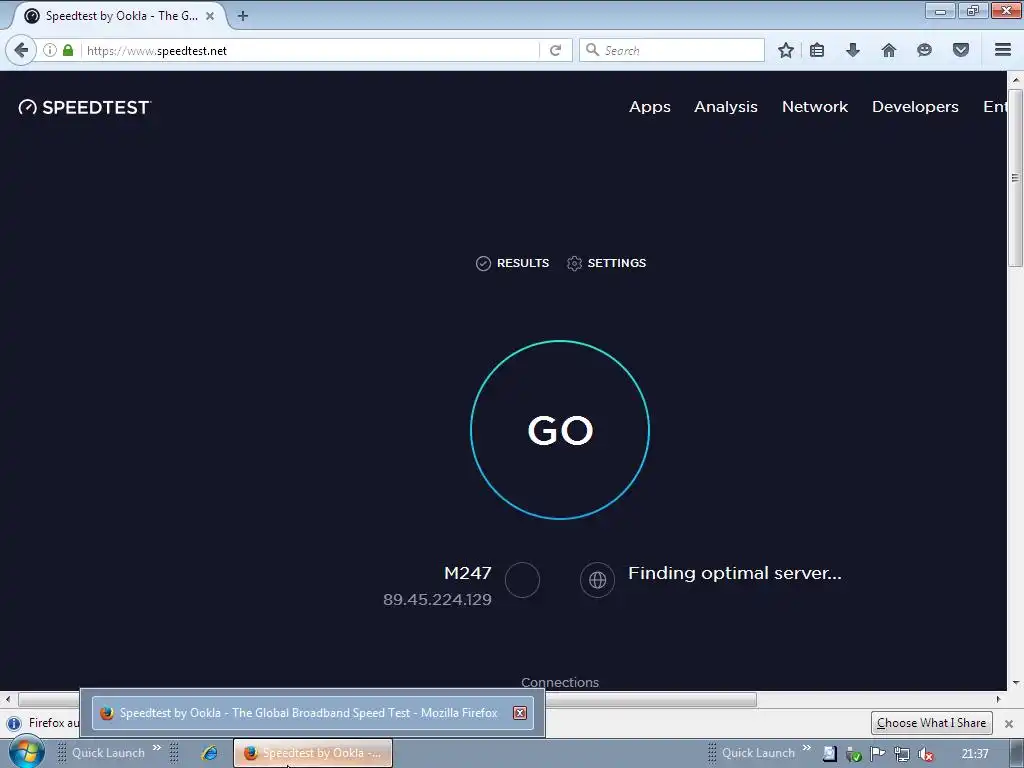Image resolution: width=1024 pixels, height=768 pixels.
Task: Click the taskbar clock showing 21:37
Action: pos(975,754)
